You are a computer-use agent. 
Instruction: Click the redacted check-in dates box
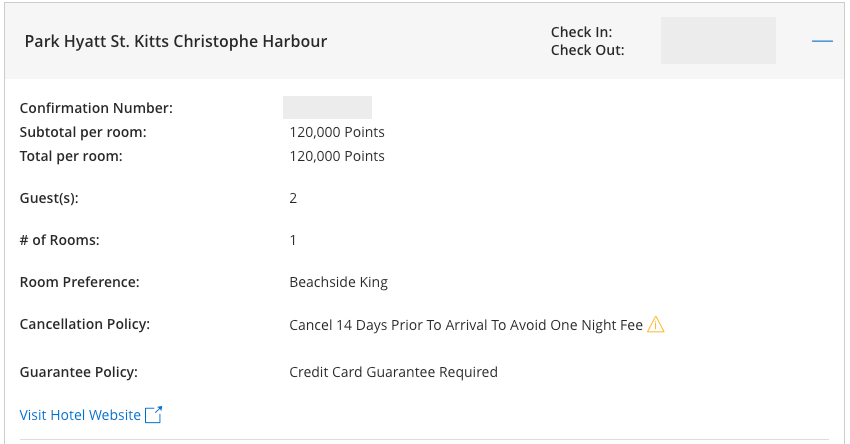[718, 41]
